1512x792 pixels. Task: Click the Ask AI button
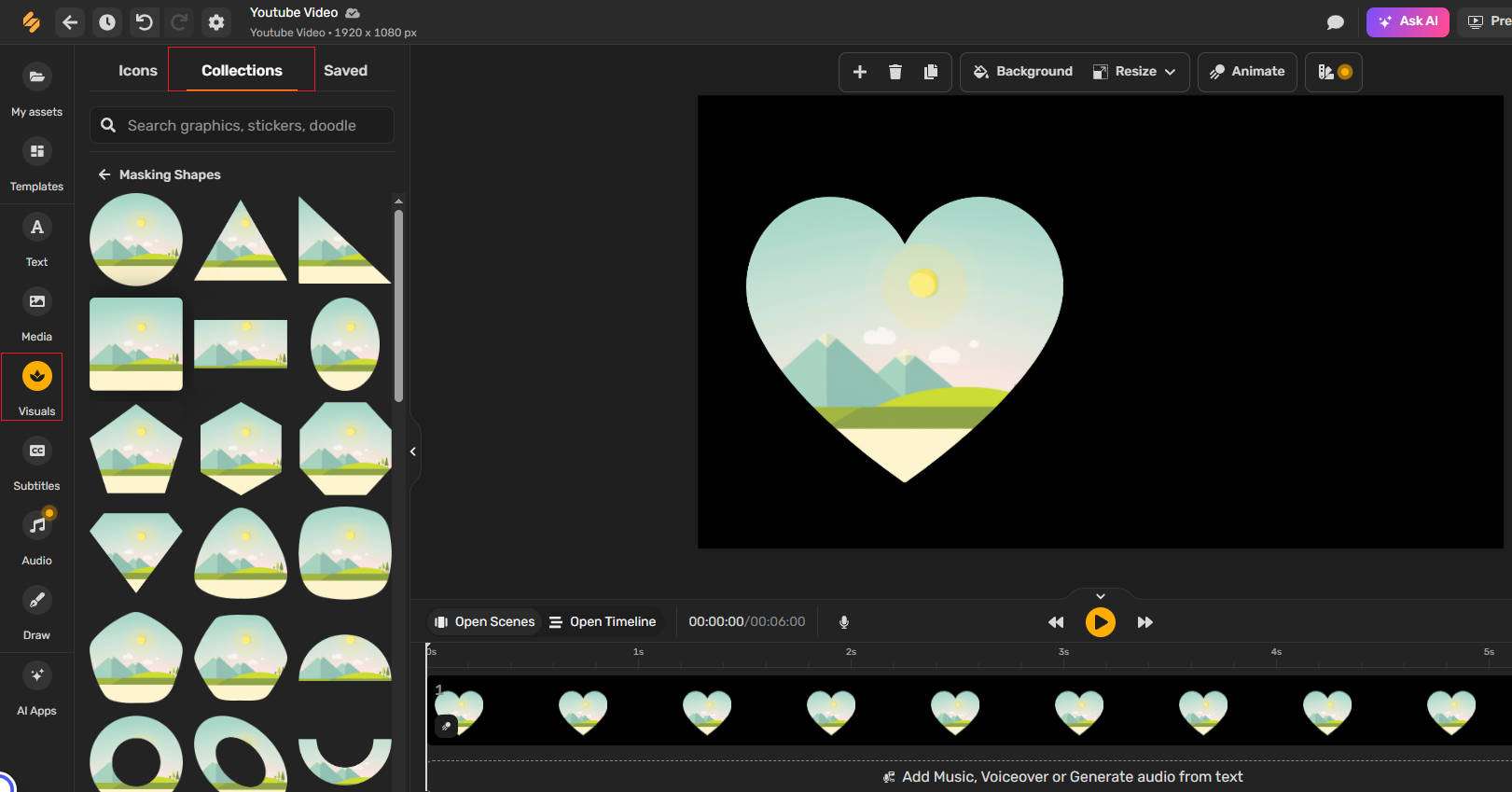point(1408,21)
